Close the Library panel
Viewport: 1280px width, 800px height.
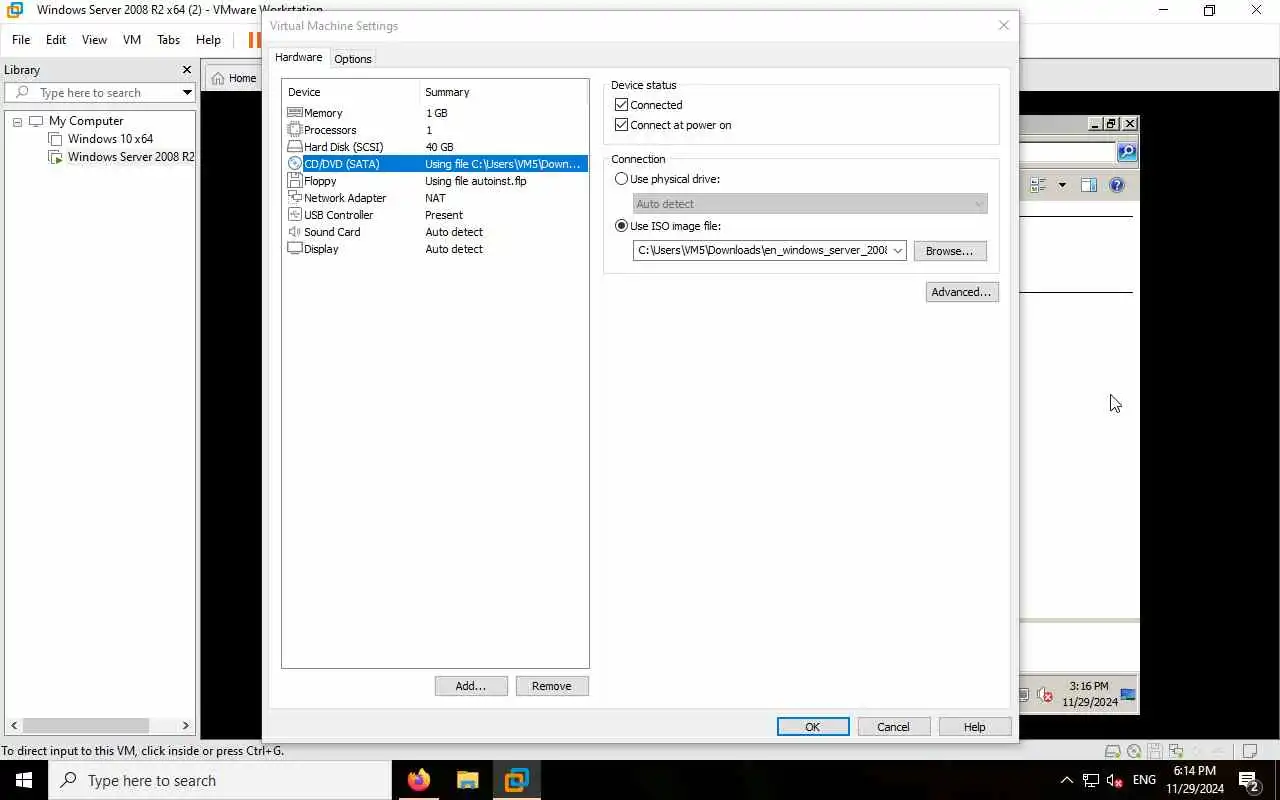[186, 70]
